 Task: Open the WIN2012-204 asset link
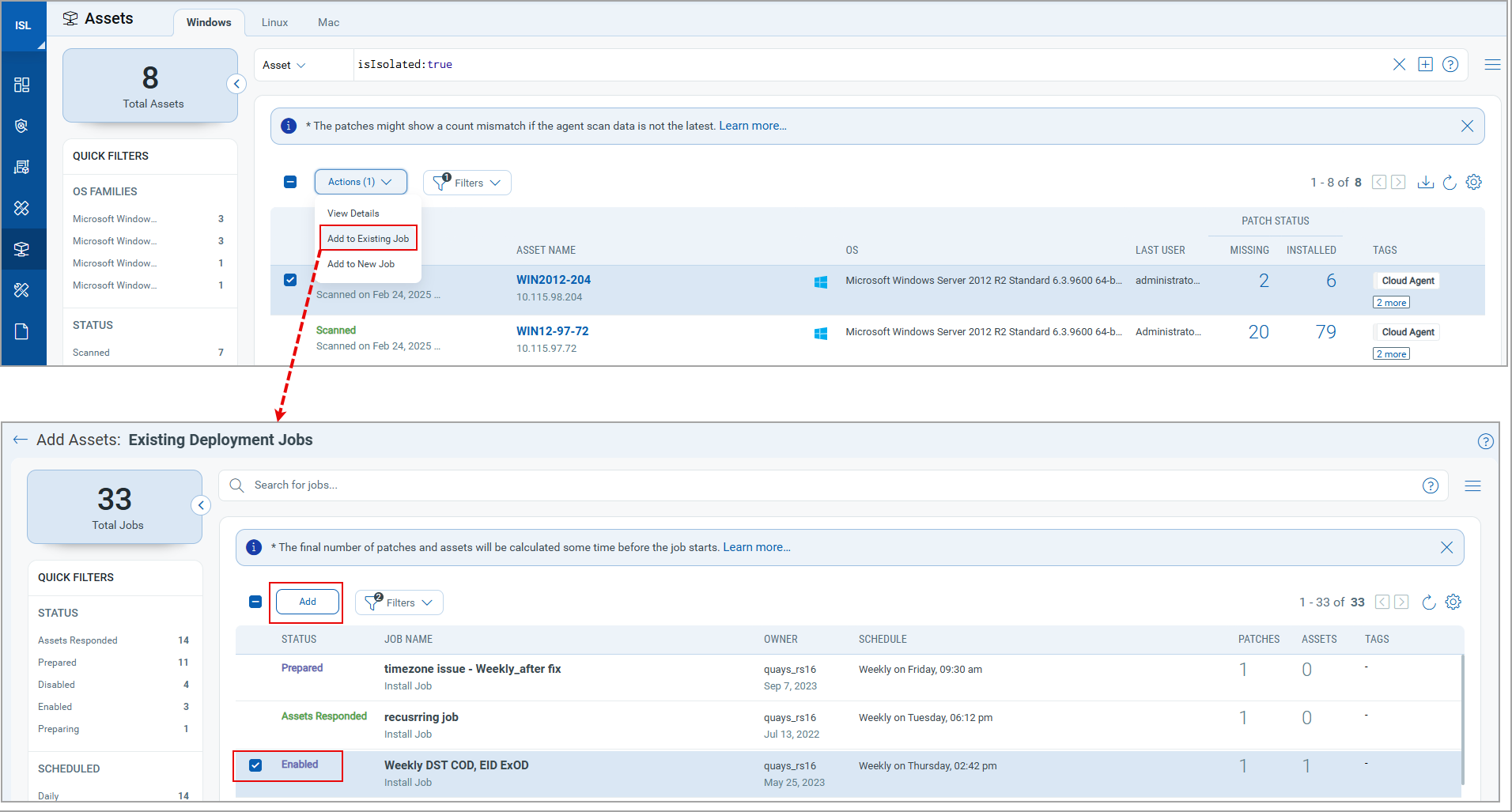pyautogui.click(x=554, y=280)
